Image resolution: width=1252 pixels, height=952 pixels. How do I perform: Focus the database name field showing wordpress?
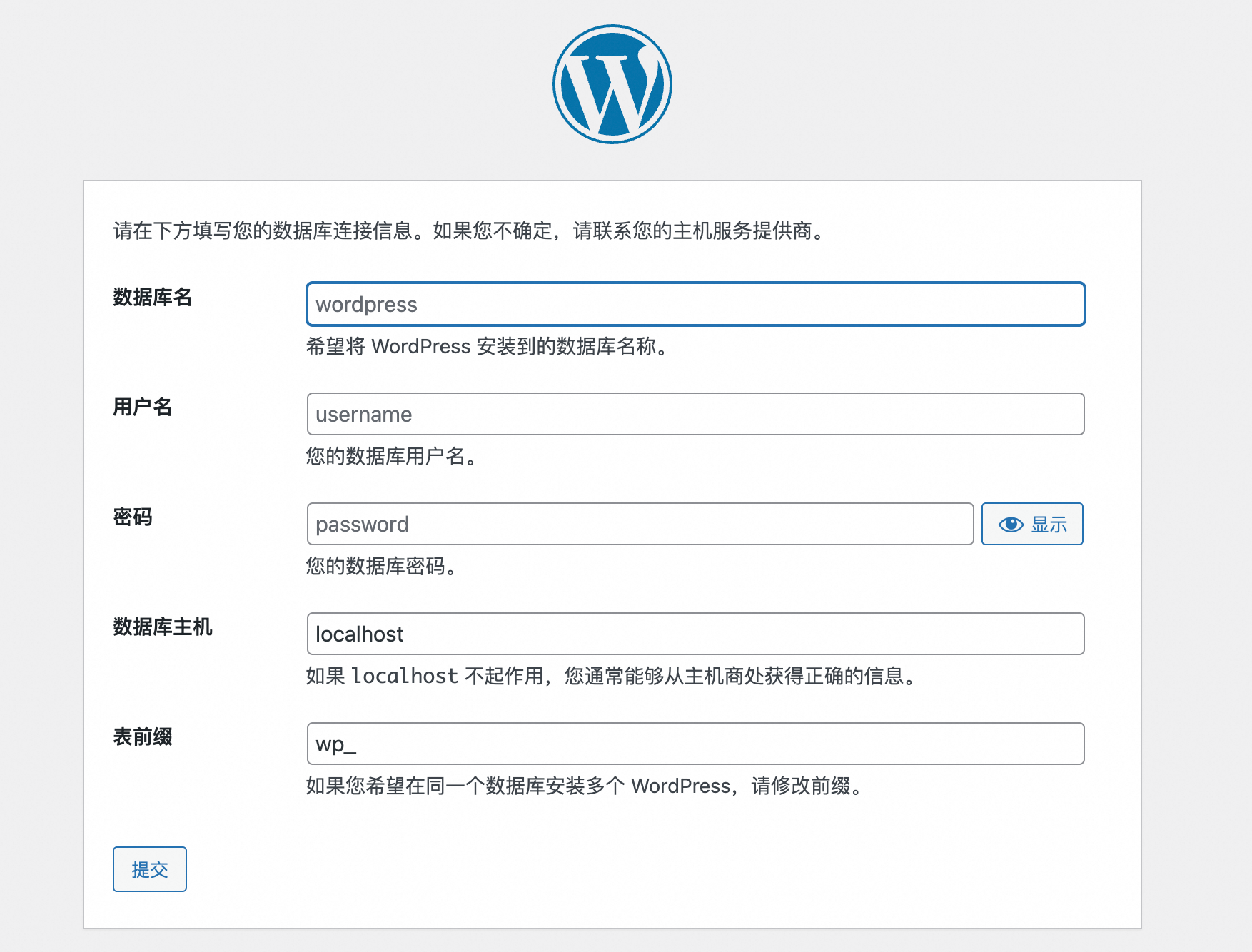tap(696, 304)
